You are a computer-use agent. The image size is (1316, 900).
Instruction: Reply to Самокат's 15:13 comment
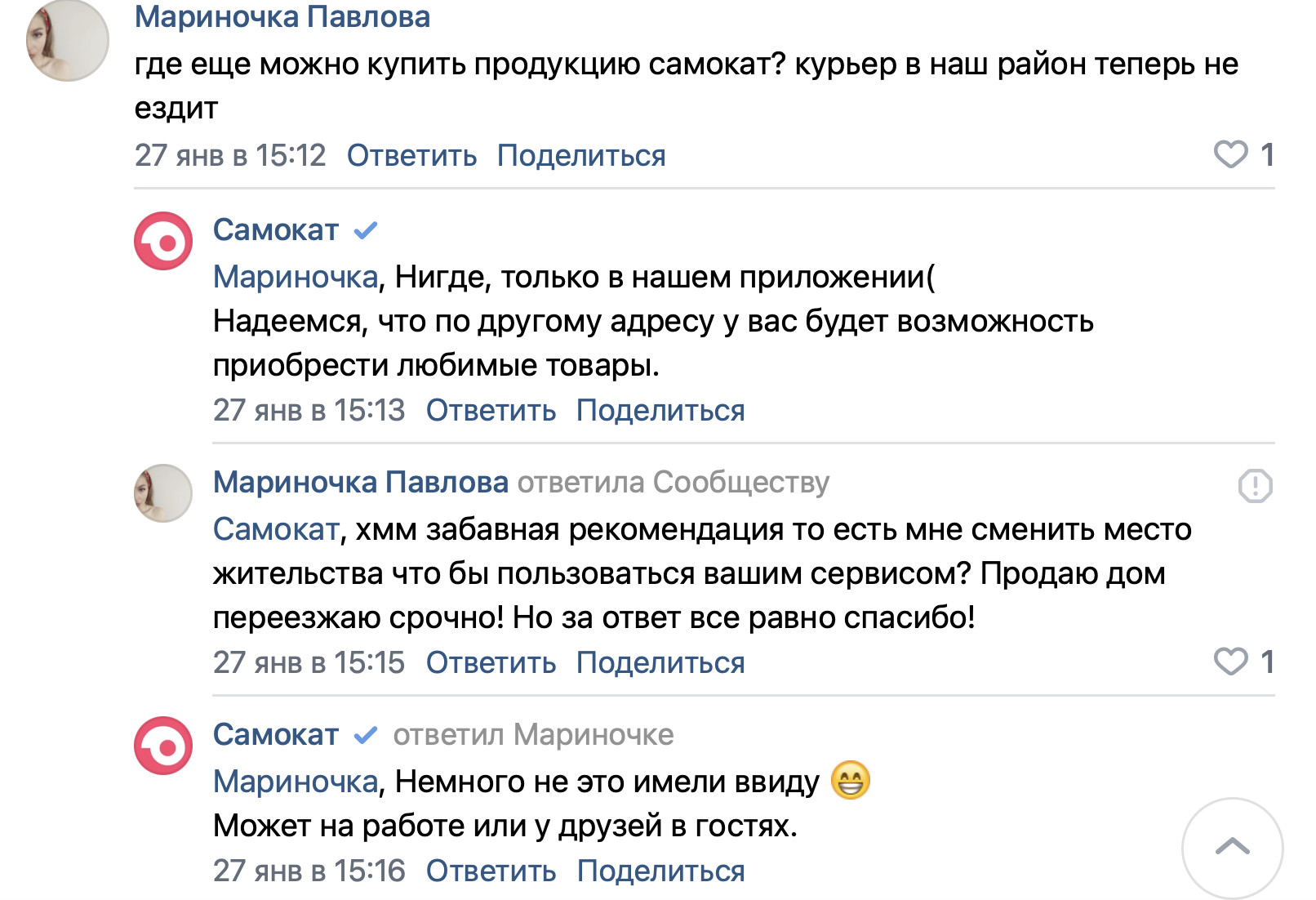coord(491,410)
